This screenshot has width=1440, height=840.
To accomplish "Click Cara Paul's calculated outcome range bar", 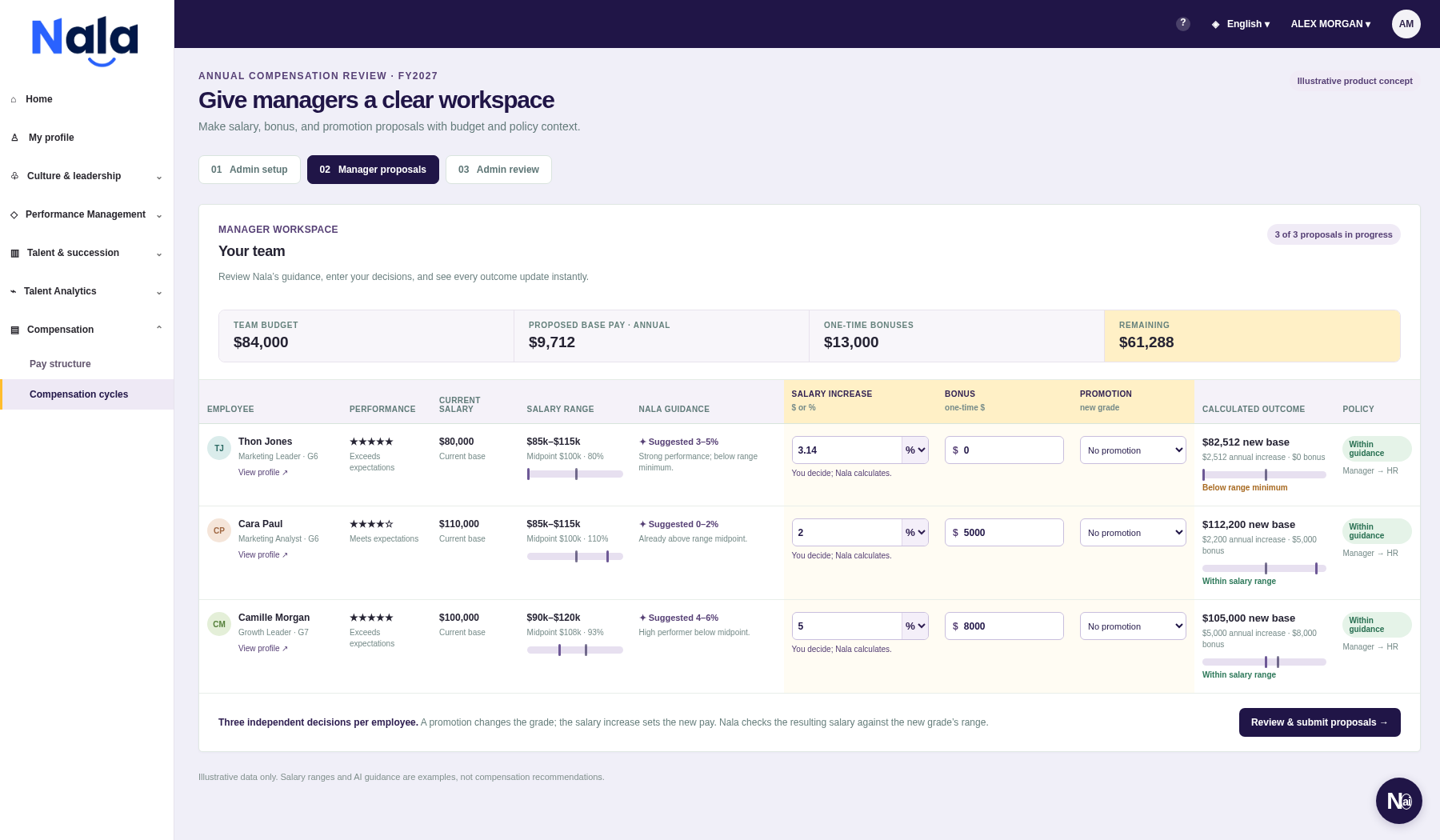I will tap(1264, 569).
